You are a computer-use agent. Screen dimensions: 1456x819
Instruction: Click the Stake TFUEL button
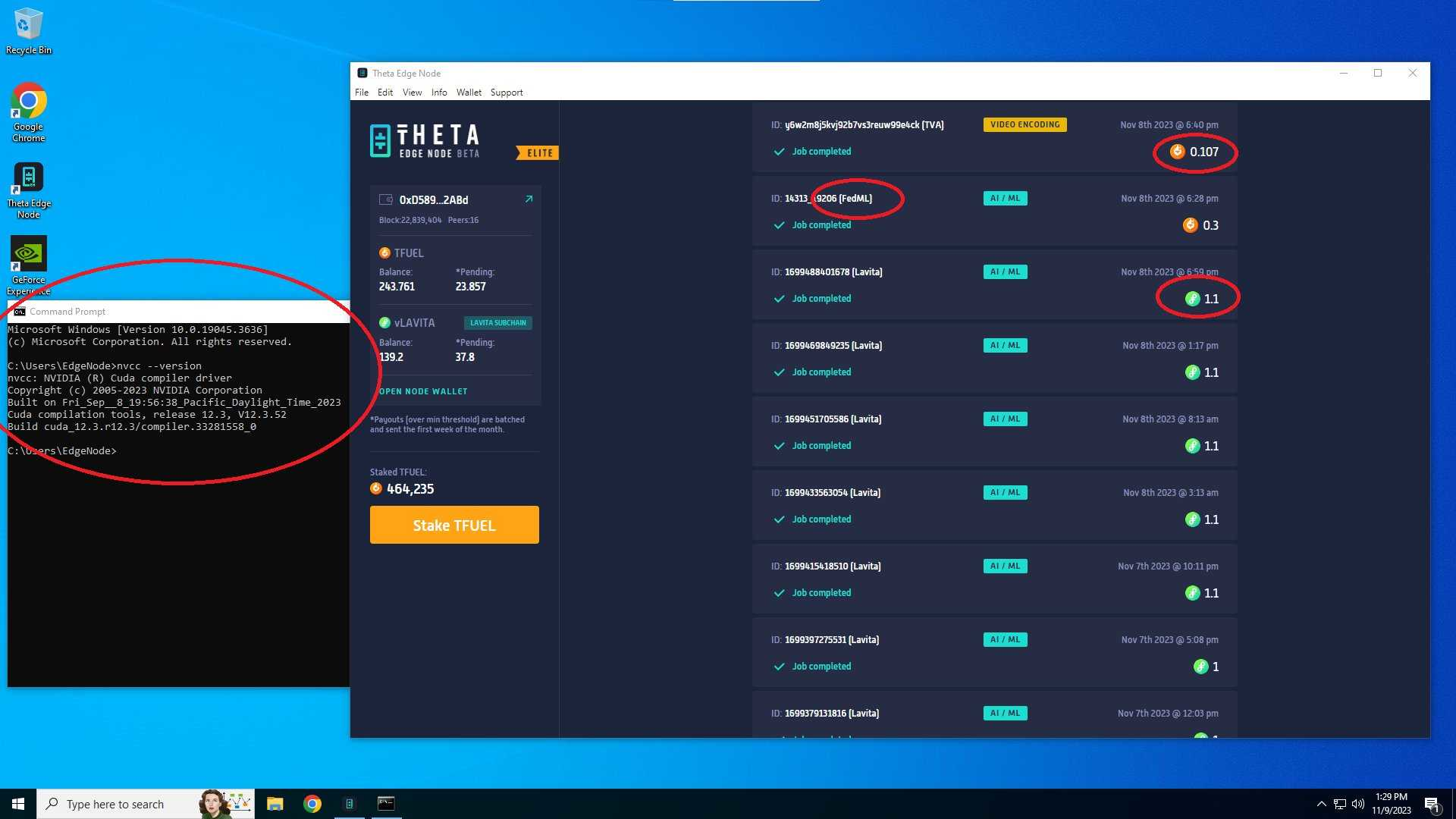coord(453,524)
